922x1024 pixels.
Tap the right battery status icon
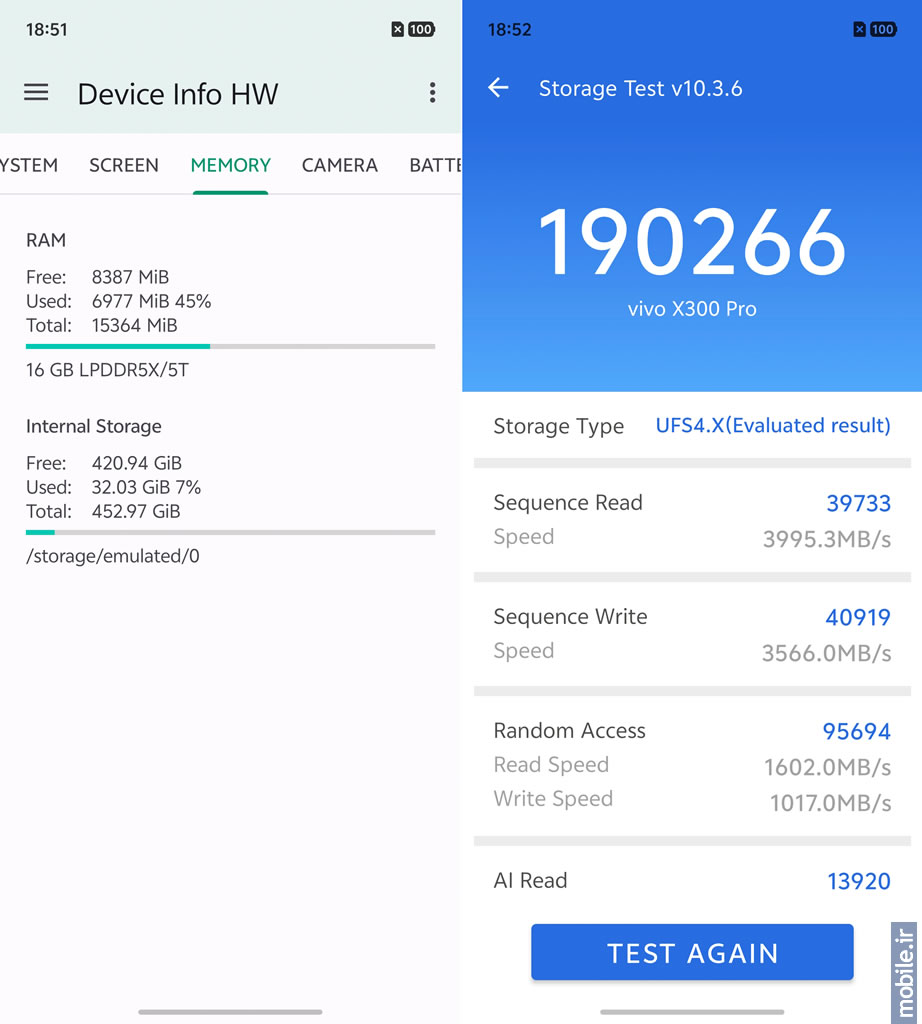point(882,30)
